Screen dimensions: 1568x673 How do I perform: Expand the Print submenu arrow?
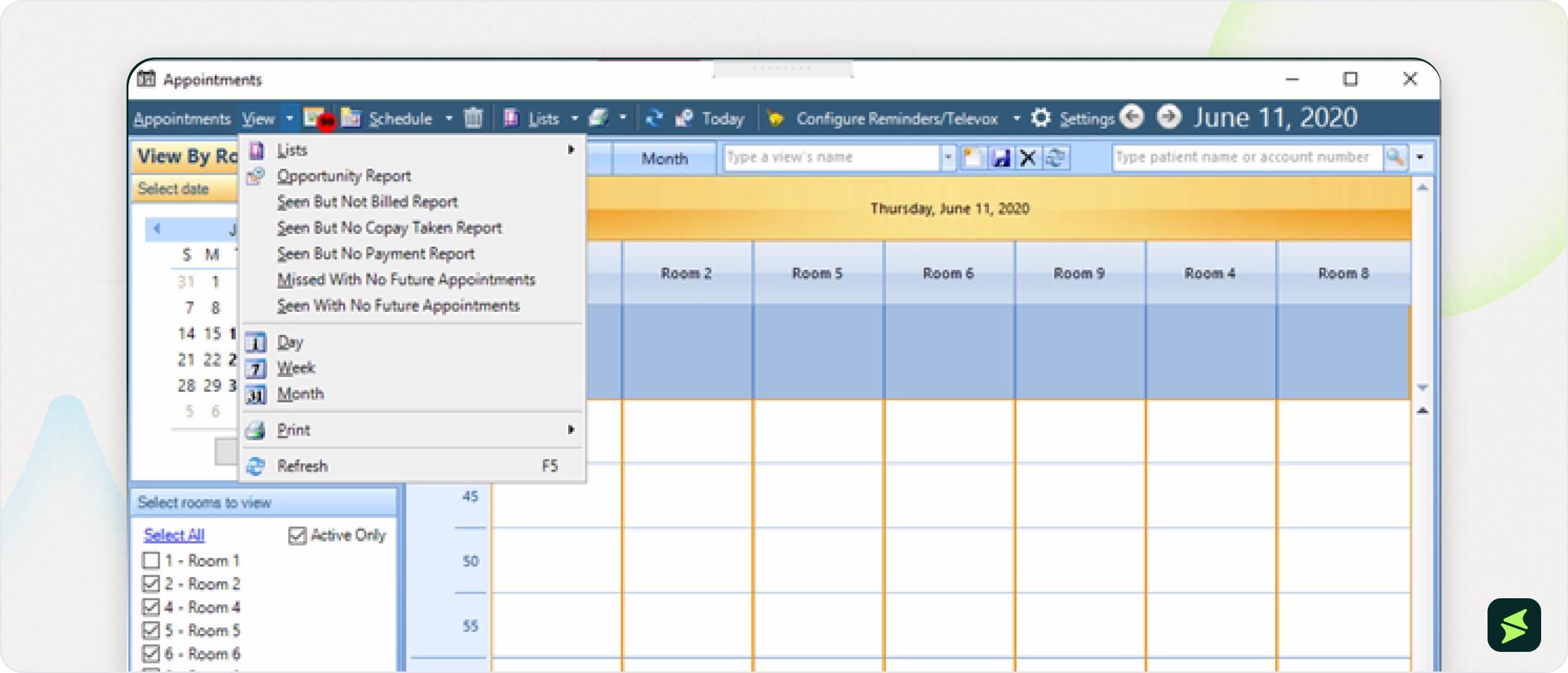coord(571,429)
